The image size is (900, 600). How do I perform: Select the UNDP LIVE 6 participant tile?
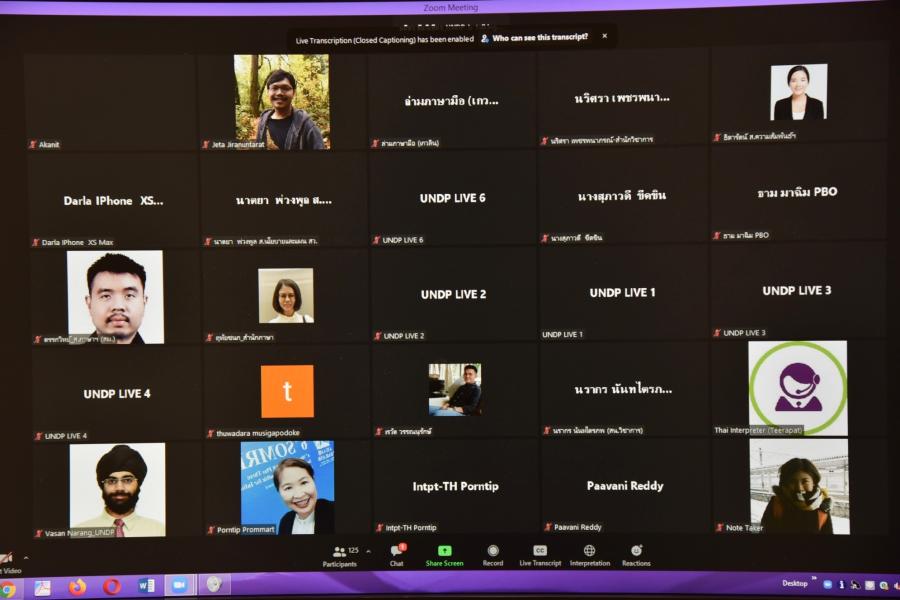click(452, 199)
